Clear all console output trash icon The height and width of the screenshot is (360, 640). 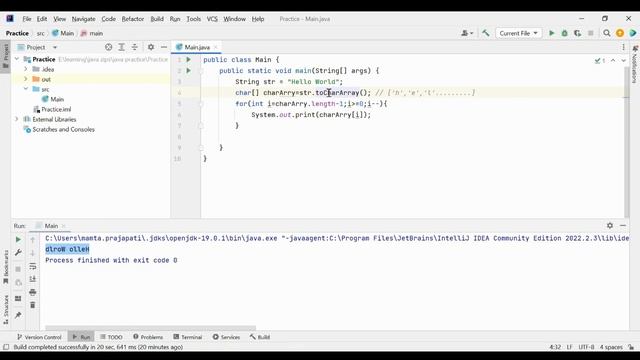point(33,305)
